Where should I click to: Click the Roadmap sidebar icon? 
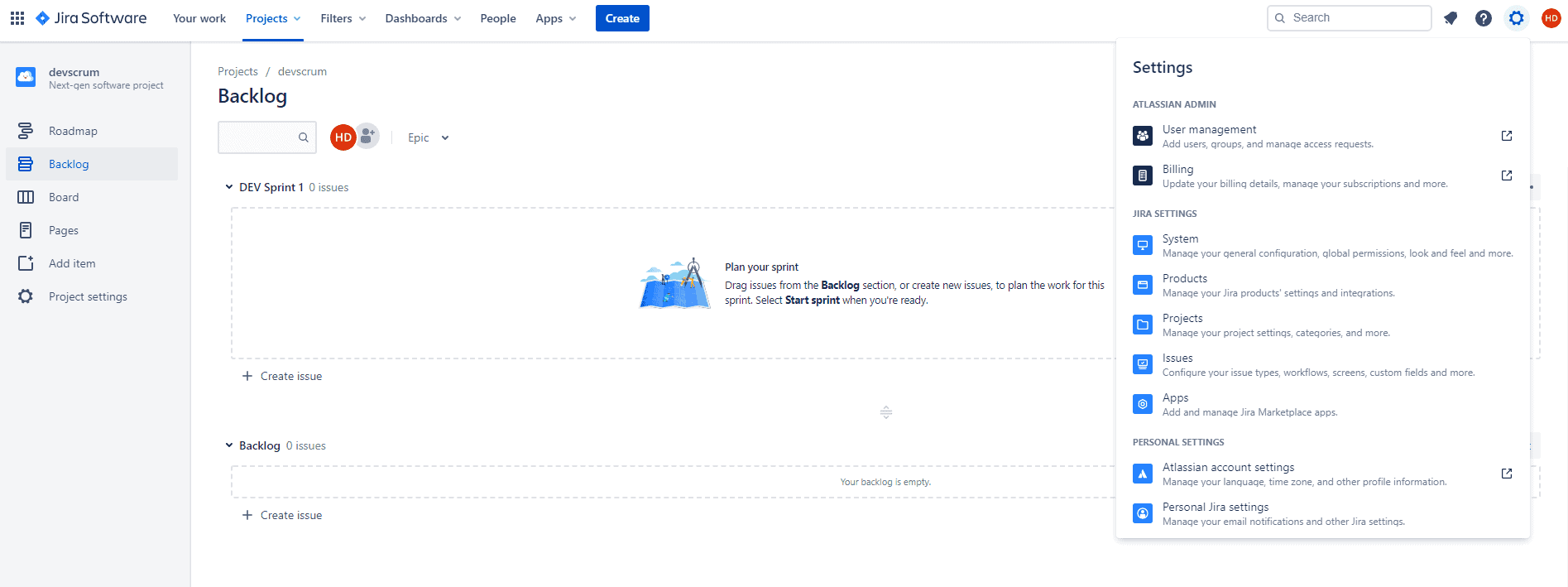click(x=26, y=131)
